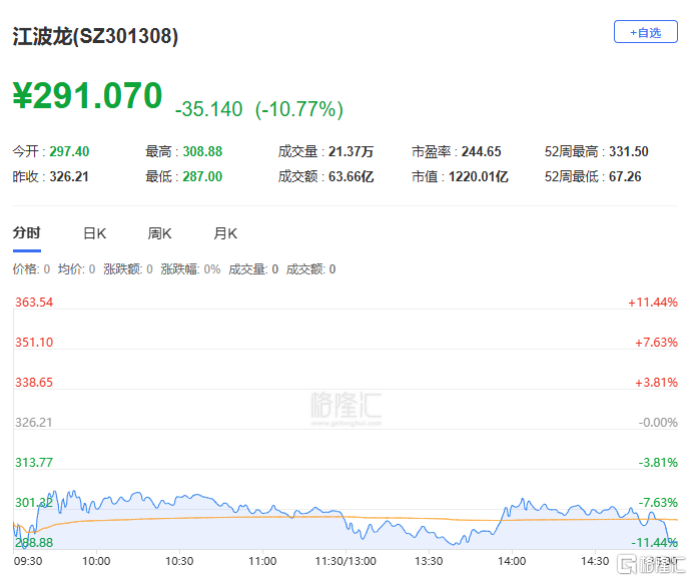Click the percent change (-10.77%)

[299, 109]
